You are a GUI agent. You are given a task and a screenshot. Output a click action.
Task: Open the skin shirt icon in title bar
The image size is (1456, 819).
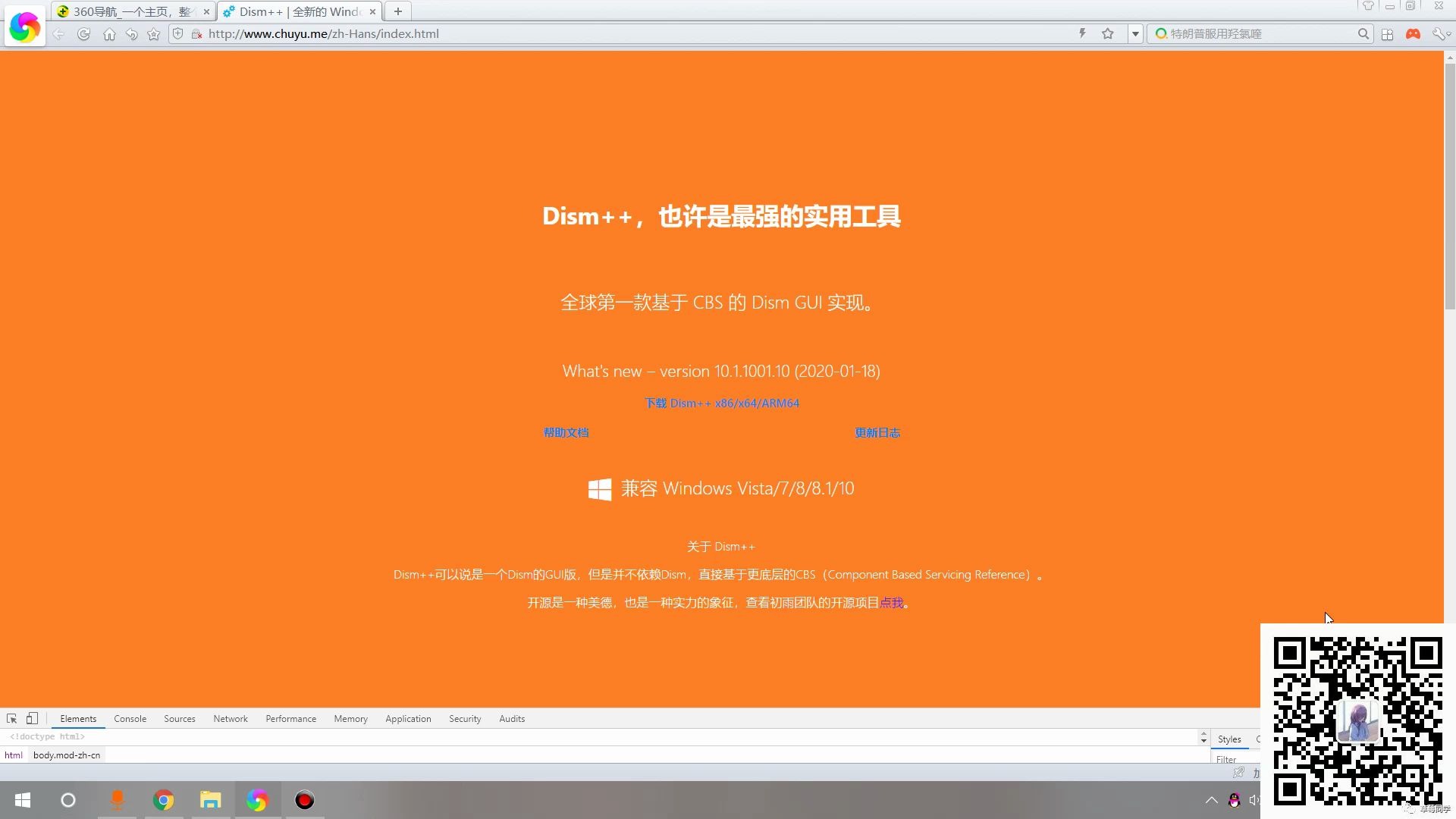click(x=1368, y=6)
